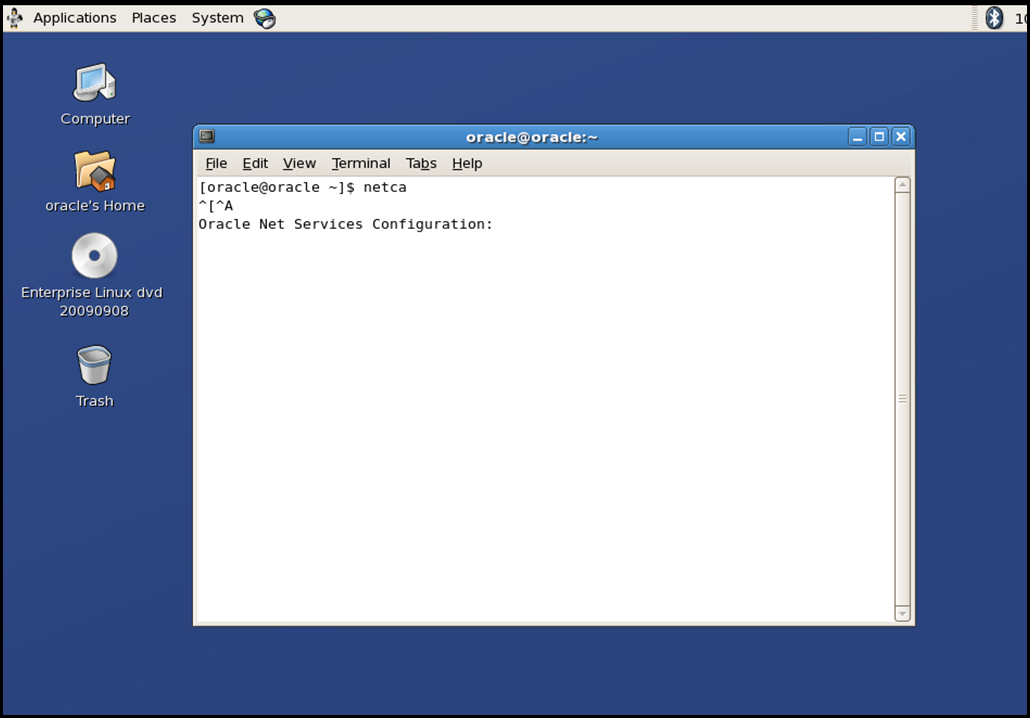The height and width of the screenshot is (718, 1030).
Task: Click the '[oracle@oracle ~]$ netca' command line
Action: (x=303, y=187)
